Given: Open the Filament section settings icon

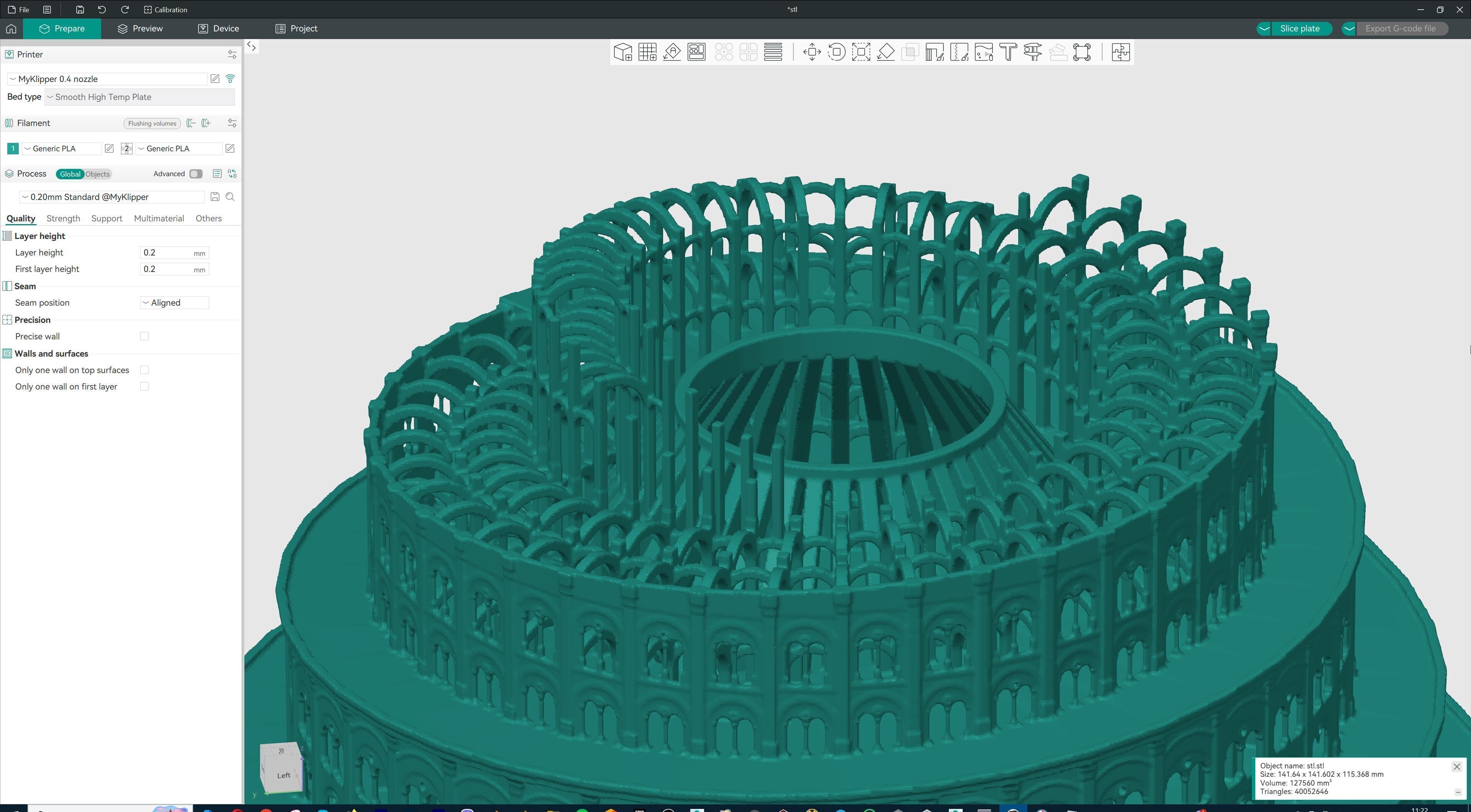Looking at the screenshot, I should 232,123.
